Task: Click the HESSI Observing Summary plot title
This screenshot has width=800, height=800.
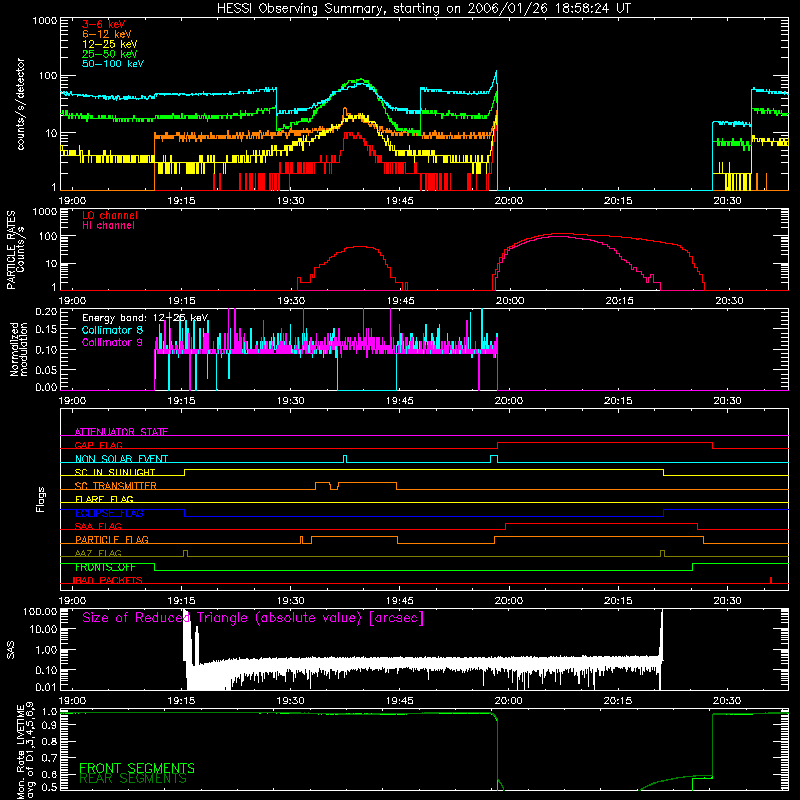Action: point(423,8)
